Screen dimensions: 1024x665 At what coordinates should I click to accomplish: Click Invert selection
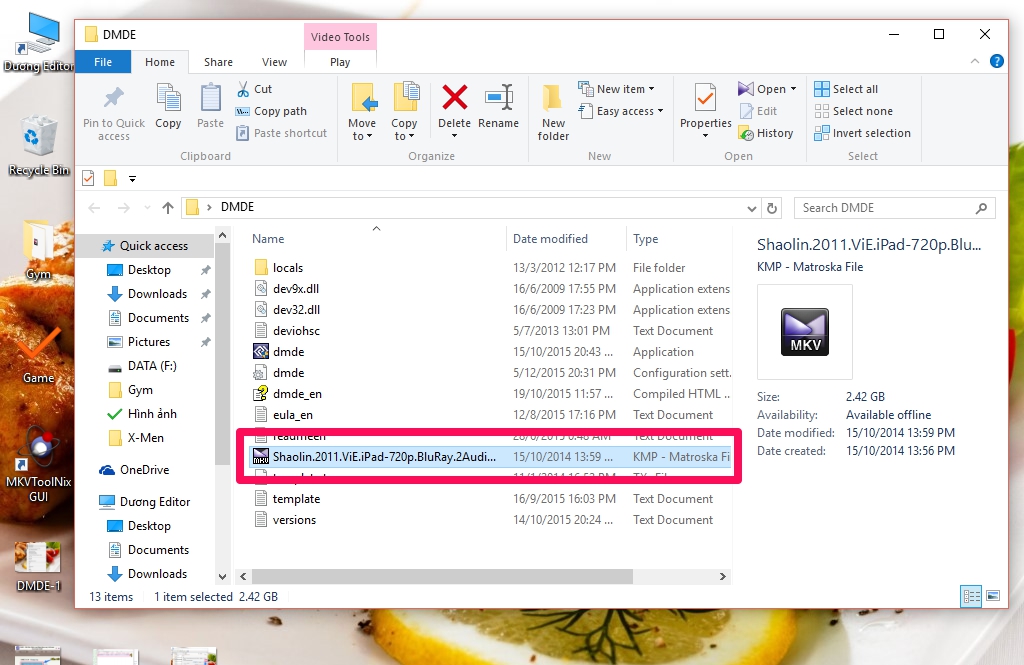[863, 133]
